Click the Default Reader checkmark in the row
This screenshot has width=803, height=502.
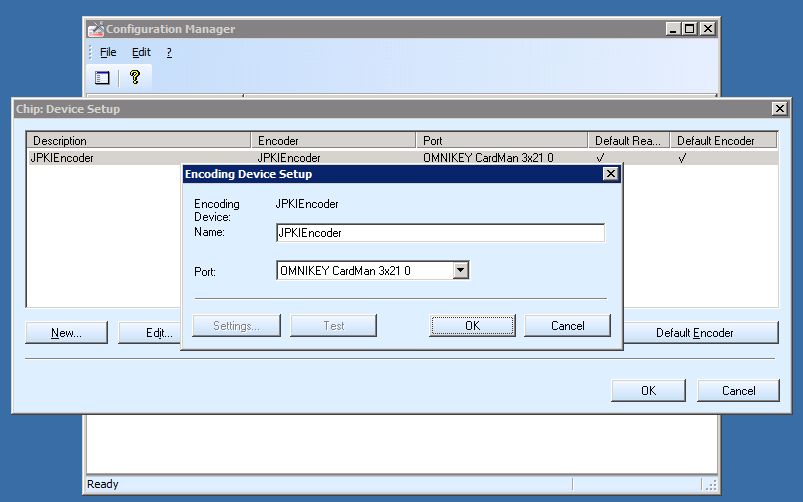click(x=600, y=158)
